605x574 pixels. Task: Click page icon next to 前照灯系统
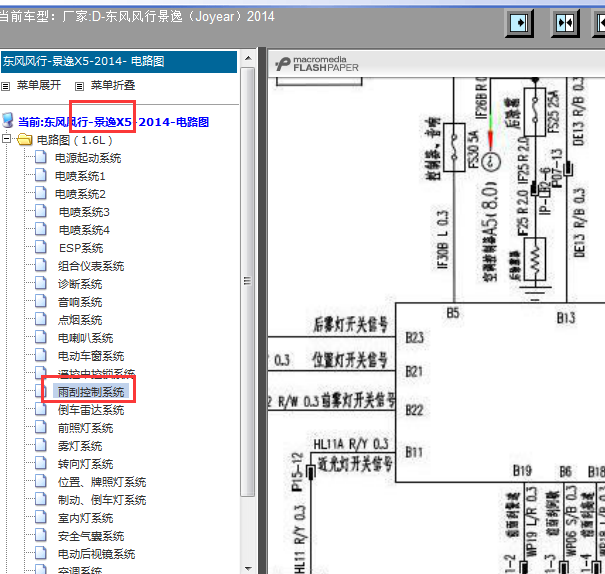(41, 427)
